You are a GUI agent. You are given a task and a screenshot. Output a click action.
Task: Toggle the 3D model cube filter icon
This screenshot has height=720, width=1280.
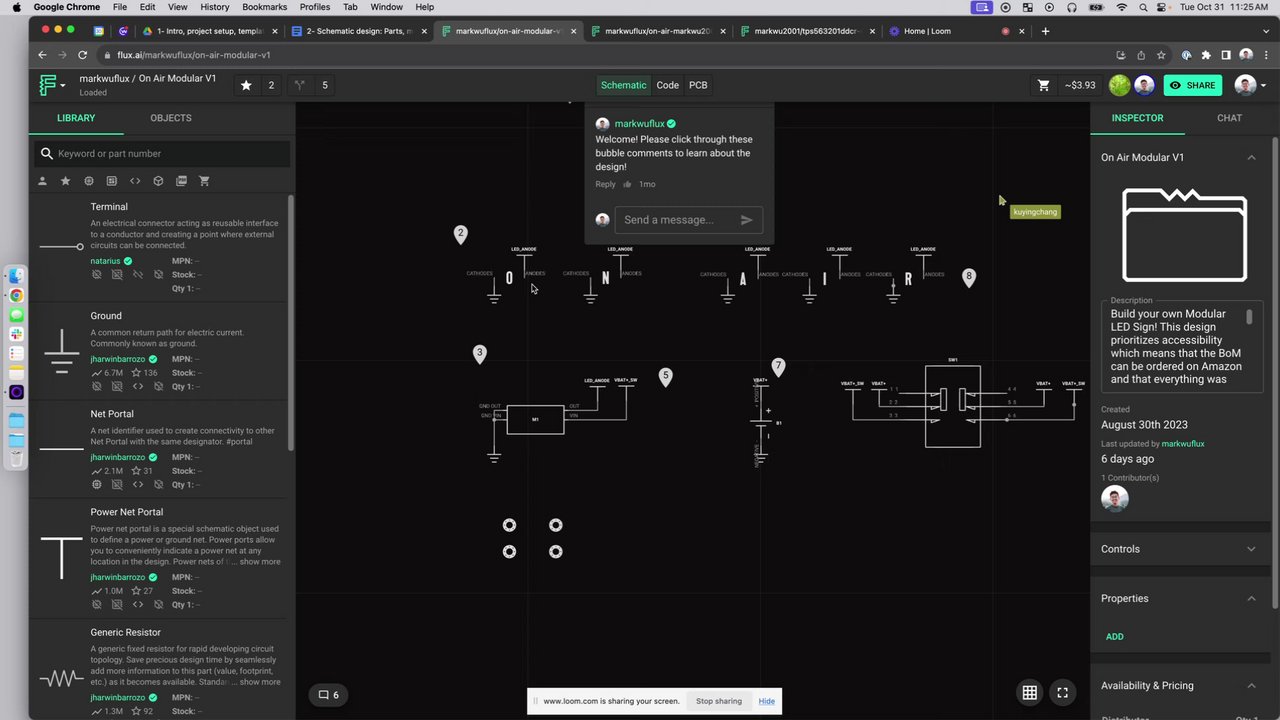pos(158,181)
